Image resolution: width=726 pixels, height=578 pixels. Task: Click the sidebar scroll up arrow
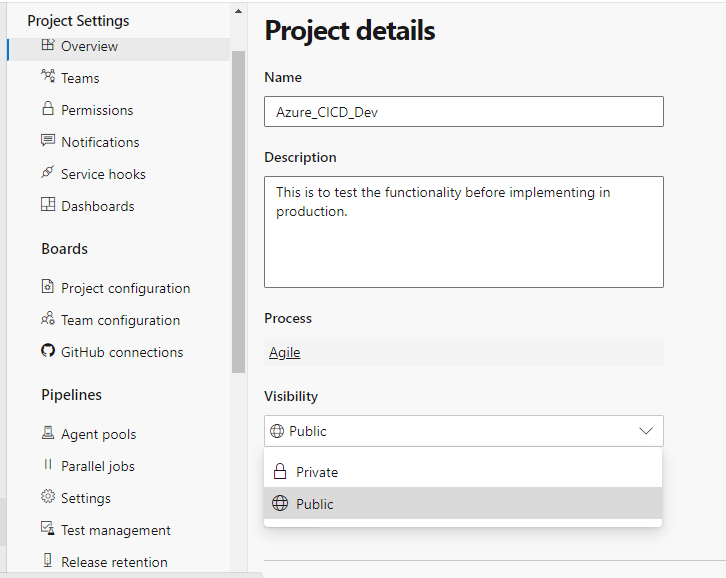coord(238,11)
